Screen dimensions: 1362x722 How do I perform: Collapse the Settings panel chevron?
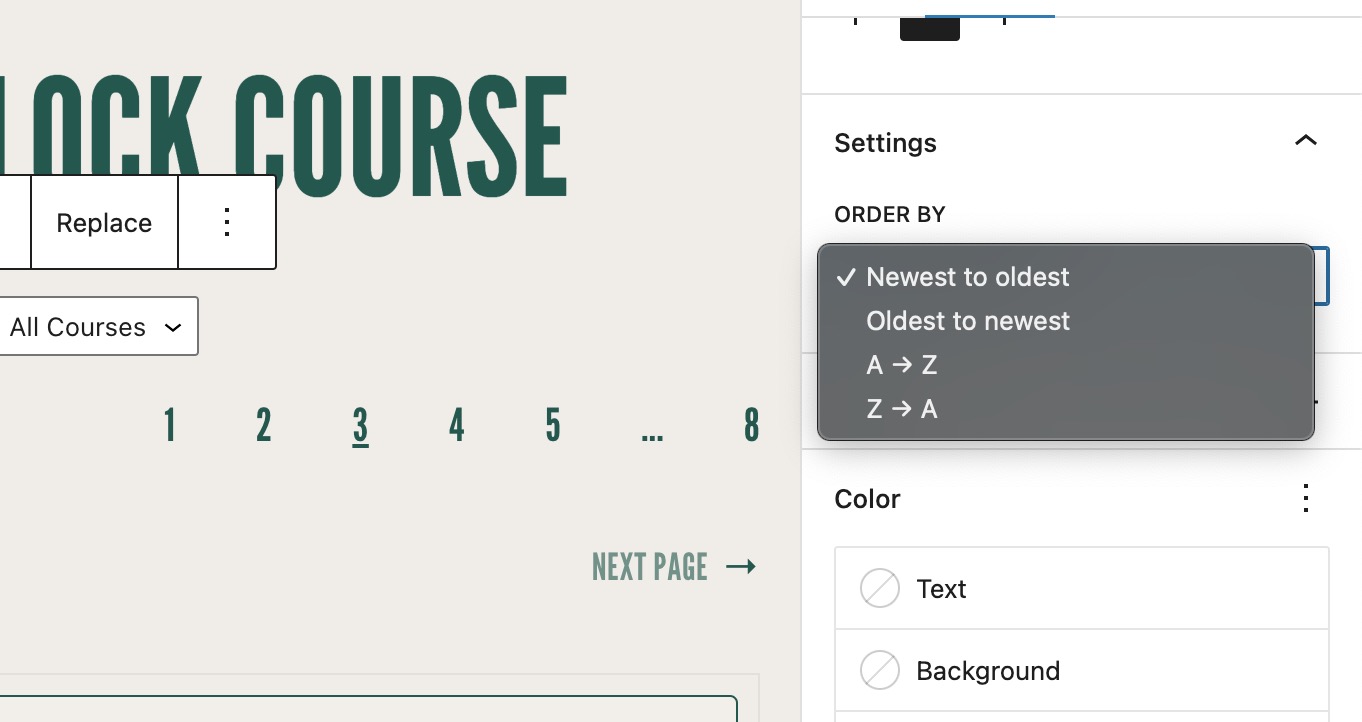tap(1305, 142)
